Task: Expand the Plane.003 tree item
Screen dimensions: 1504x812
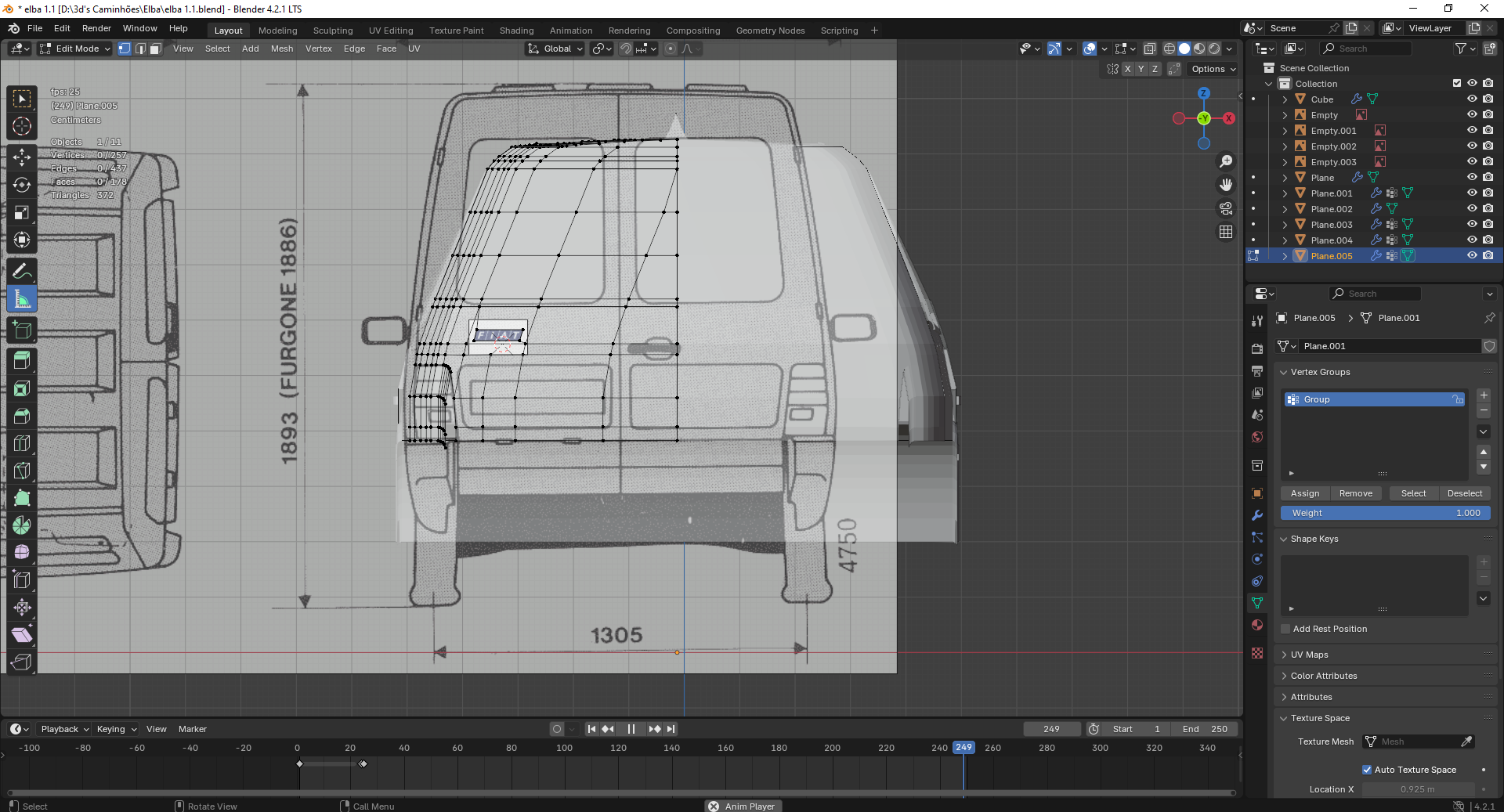Action: coord(1285,225)
